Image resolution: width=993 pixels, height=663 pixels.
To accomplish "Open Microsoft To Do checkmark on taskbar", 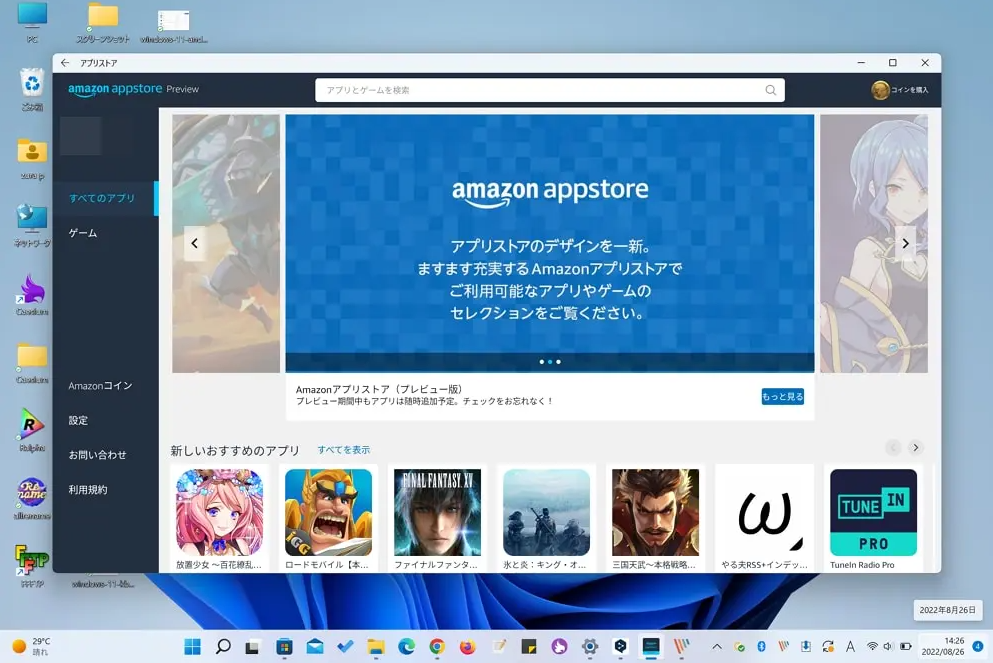I will pos(346,647).
